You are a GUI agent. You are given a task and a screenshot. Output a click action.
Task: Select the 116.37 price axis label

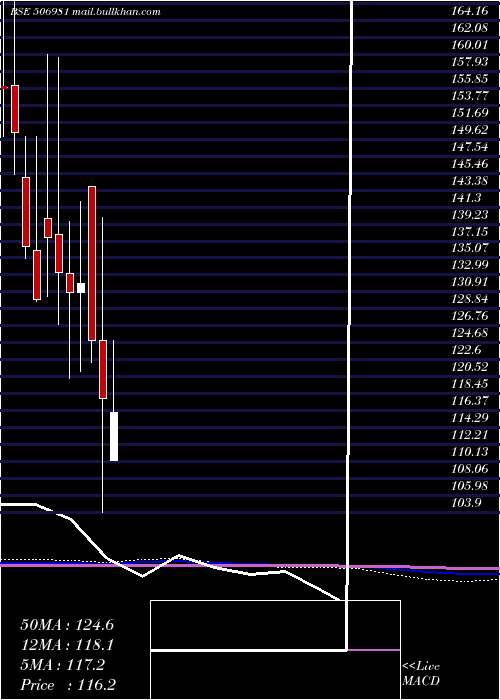click(469, 401)
